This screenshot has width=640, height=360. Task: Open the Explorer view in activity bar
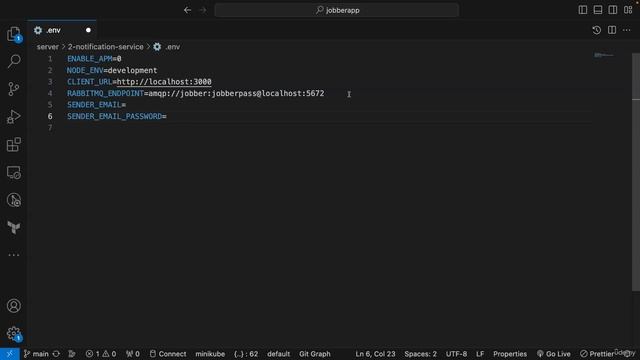pyautogui.click(x=13, y=34)
